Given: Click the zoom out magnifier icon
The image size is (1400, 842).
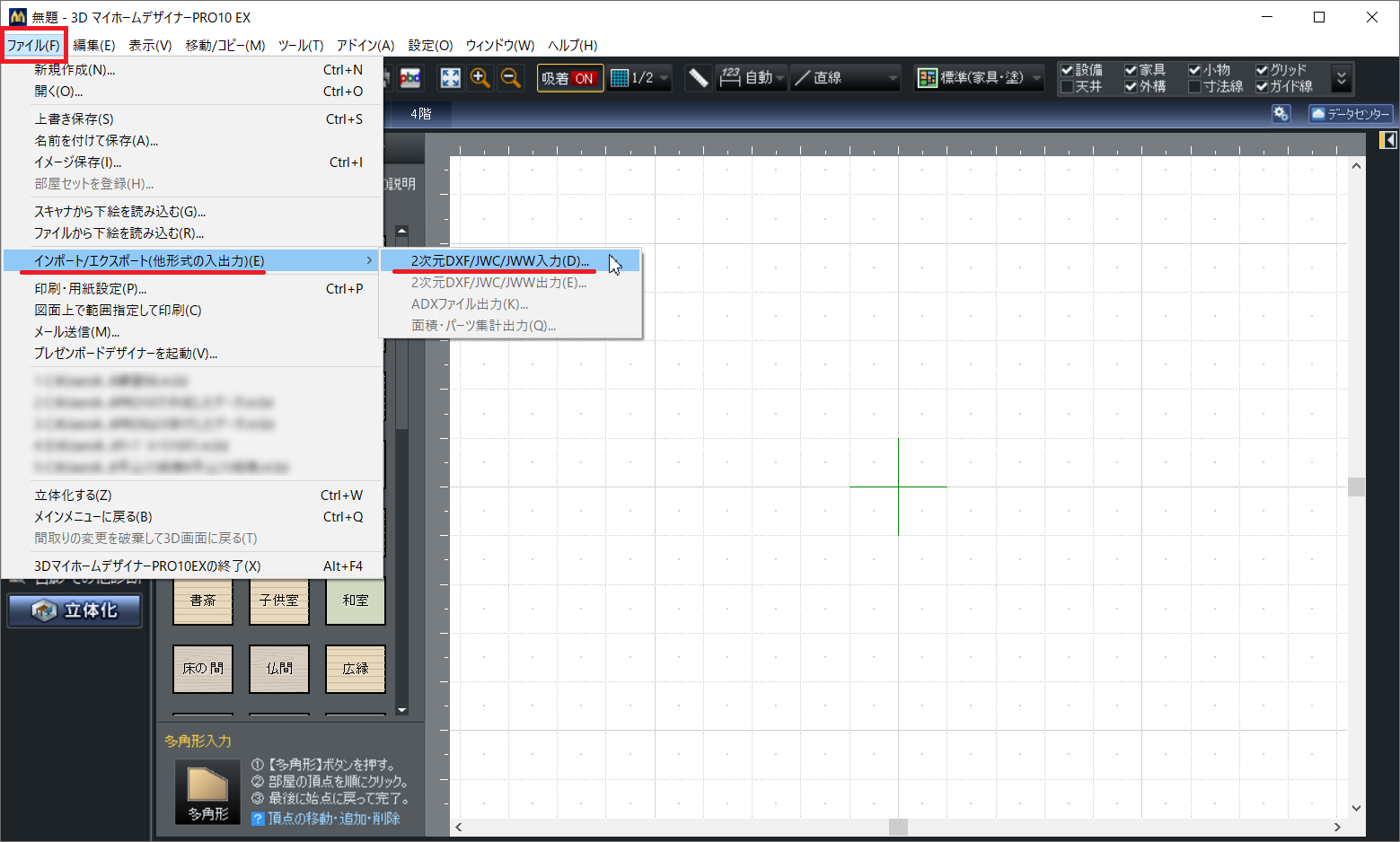Looking at the screenshot, I should point(511,78).
